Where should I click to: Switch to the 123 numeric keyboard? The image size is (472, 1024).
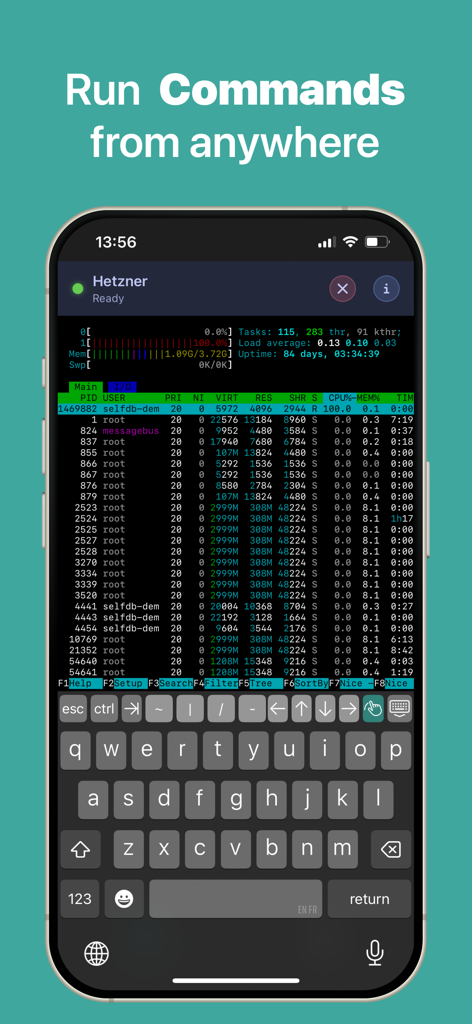[x=80, y=899]
